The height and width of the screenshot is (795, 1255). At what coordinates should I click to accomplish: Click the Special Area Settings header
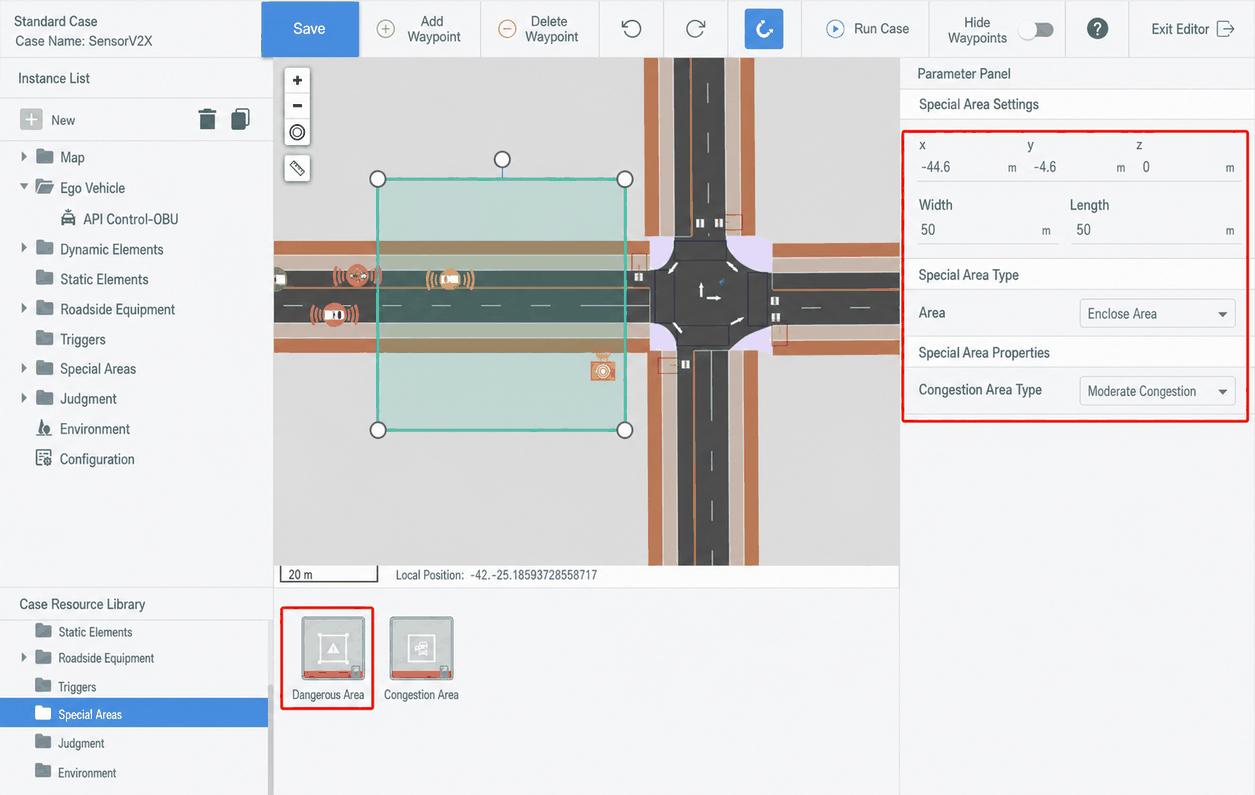[x=978, y=104]
